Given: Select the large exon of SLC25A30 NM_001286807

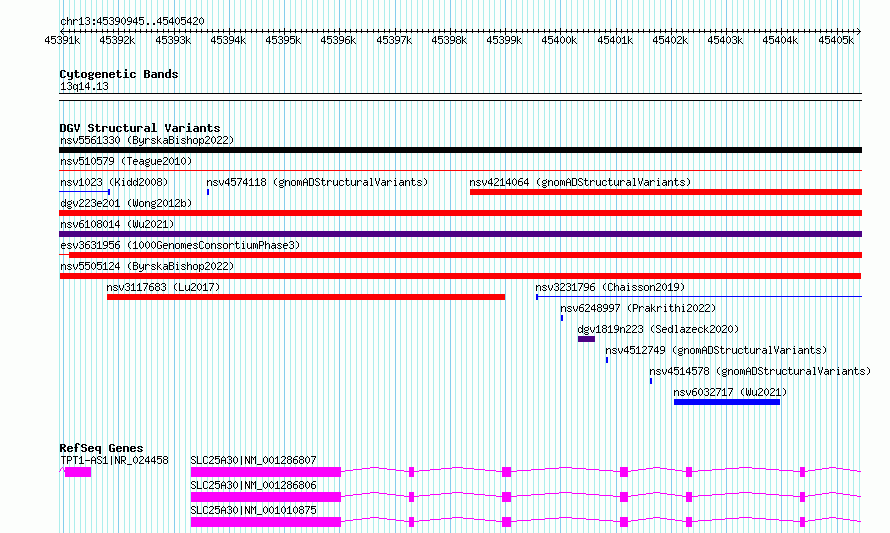Looking at the screenshot, I should (x=266, y=472).
